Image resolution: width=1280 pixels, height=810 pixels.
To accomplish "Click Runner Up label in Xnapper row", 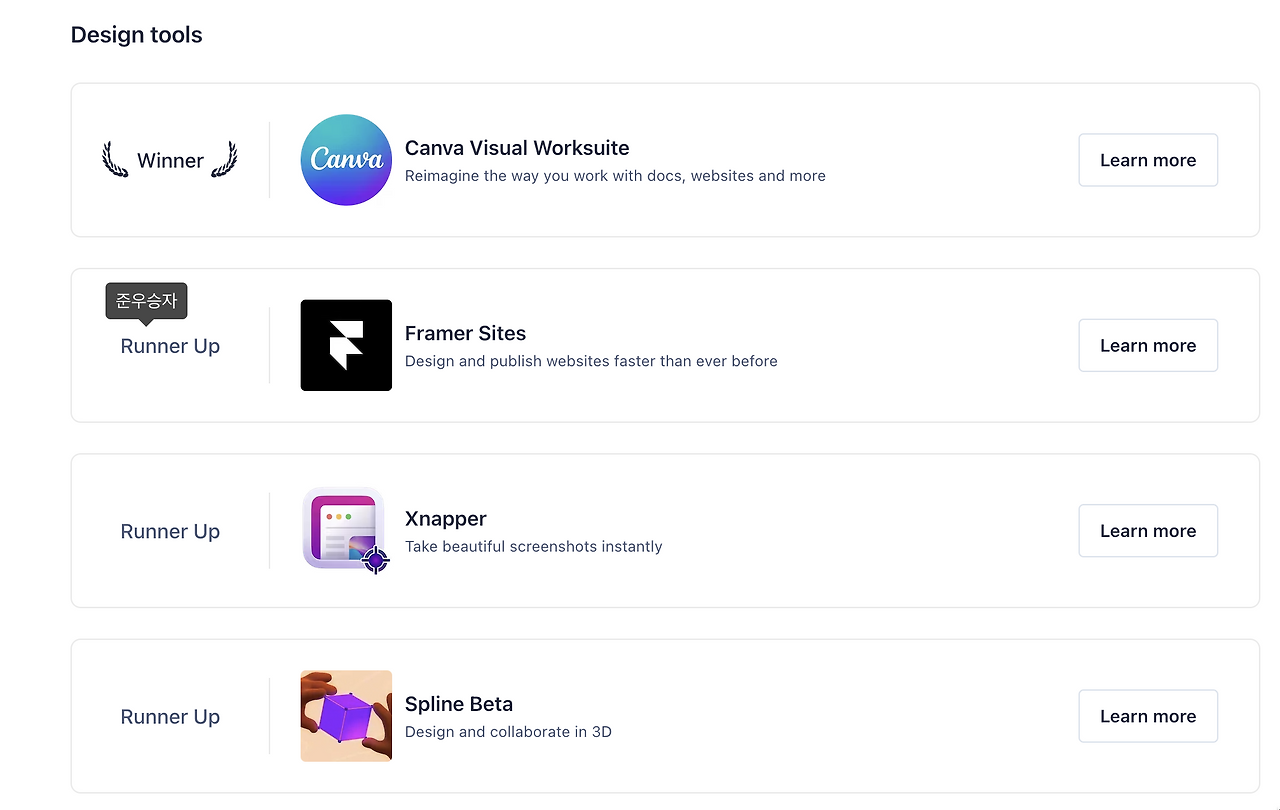I will [170, 531].
